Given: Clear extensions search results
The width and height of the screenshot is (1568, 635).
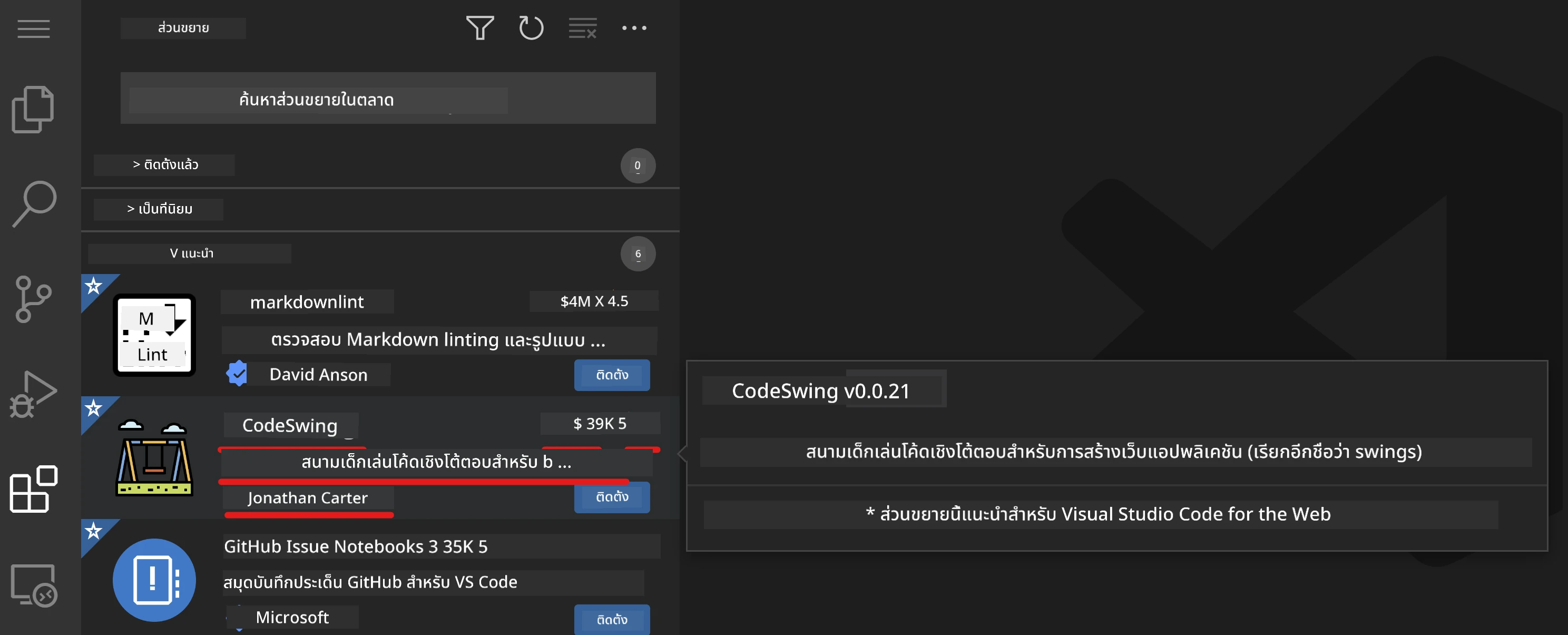Looking at the screenshot, I should click(x=583, y=28).
